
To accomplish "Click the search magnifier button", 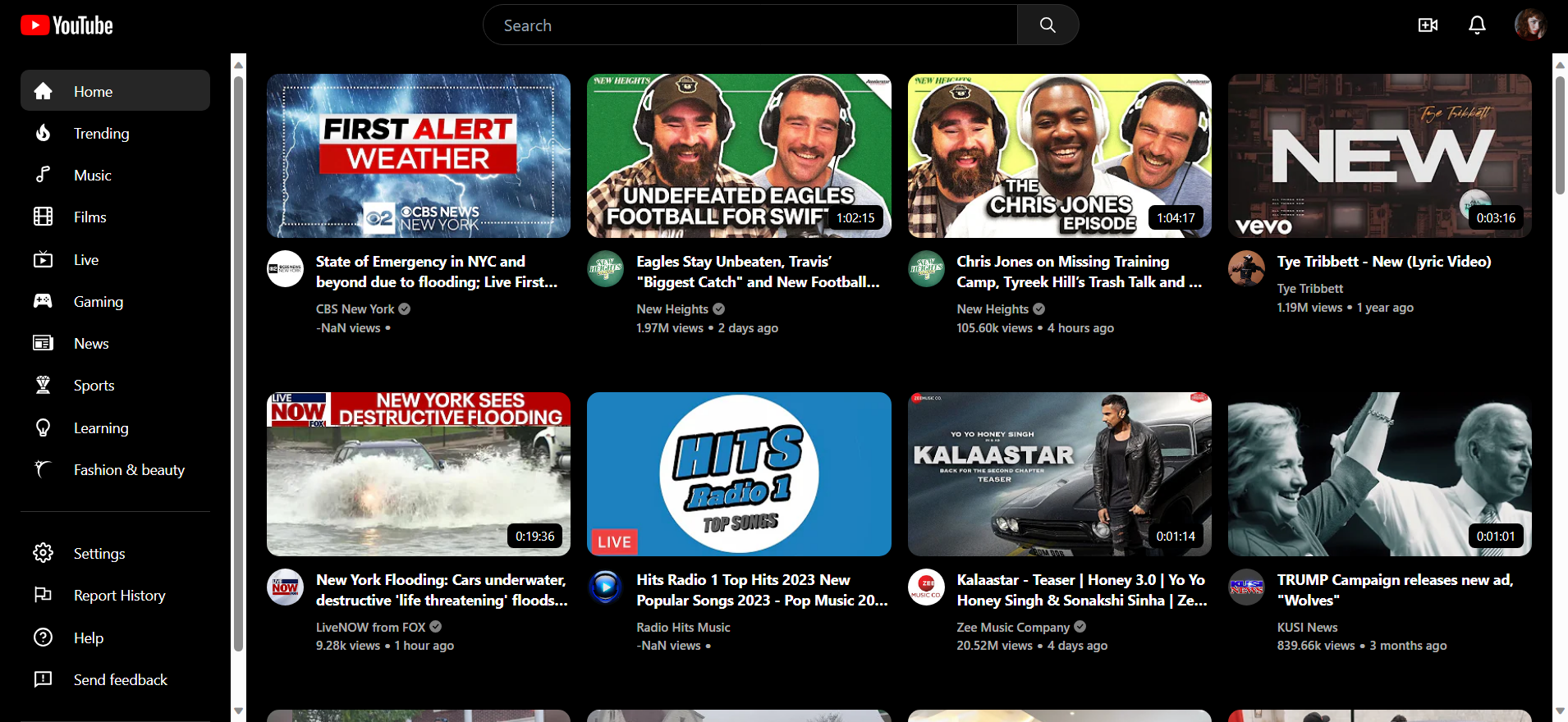I will click(1048, 25).
